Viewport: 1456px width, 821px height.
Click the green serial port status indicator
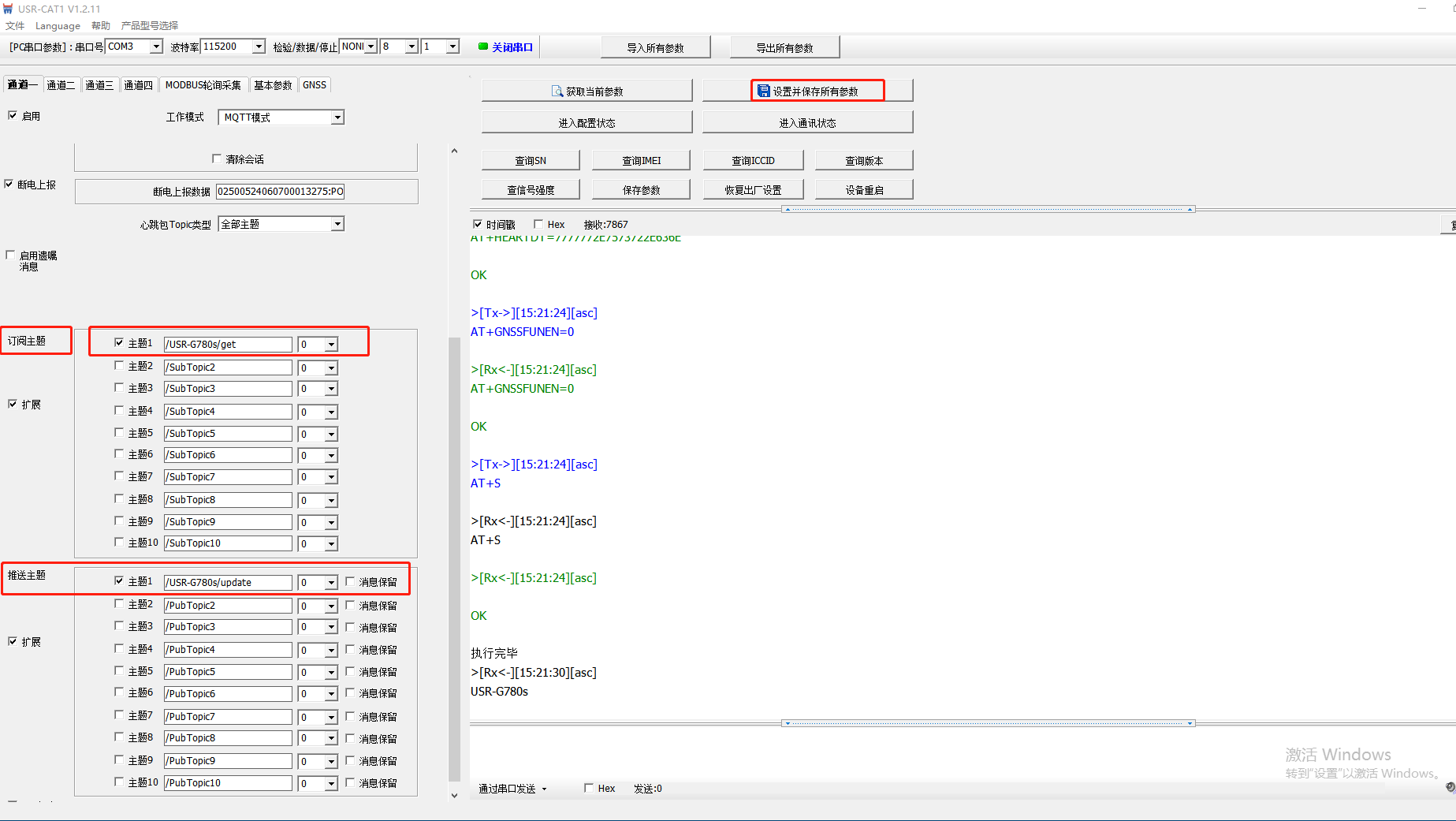pos(482,47)
